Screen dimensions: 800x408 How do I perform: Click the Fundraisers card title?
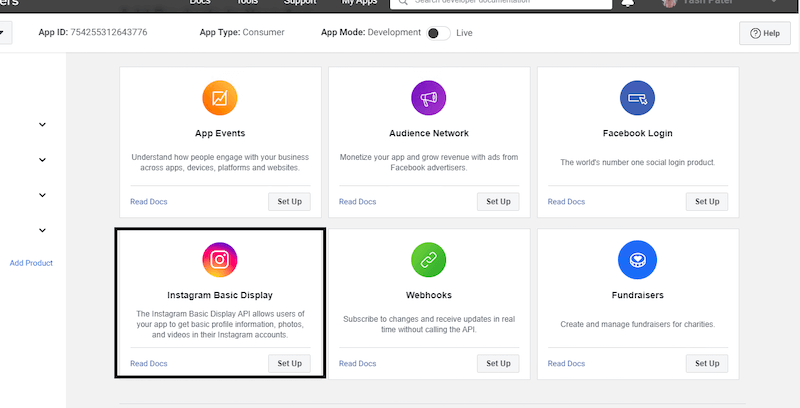point(637,295)
